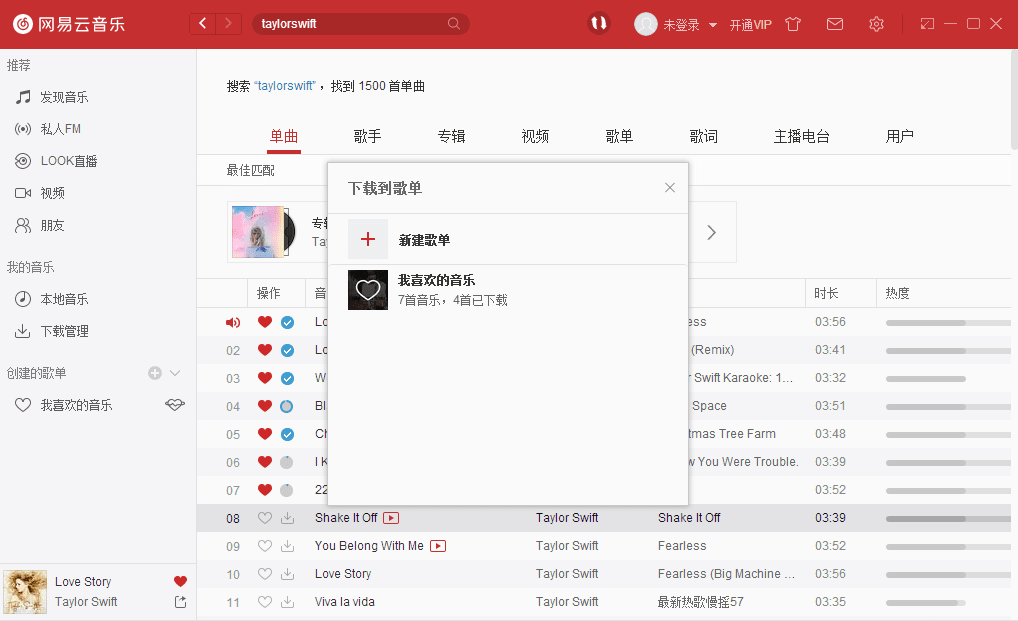Open the settings gear icon

pyautogui.click(x=876, y=25)
